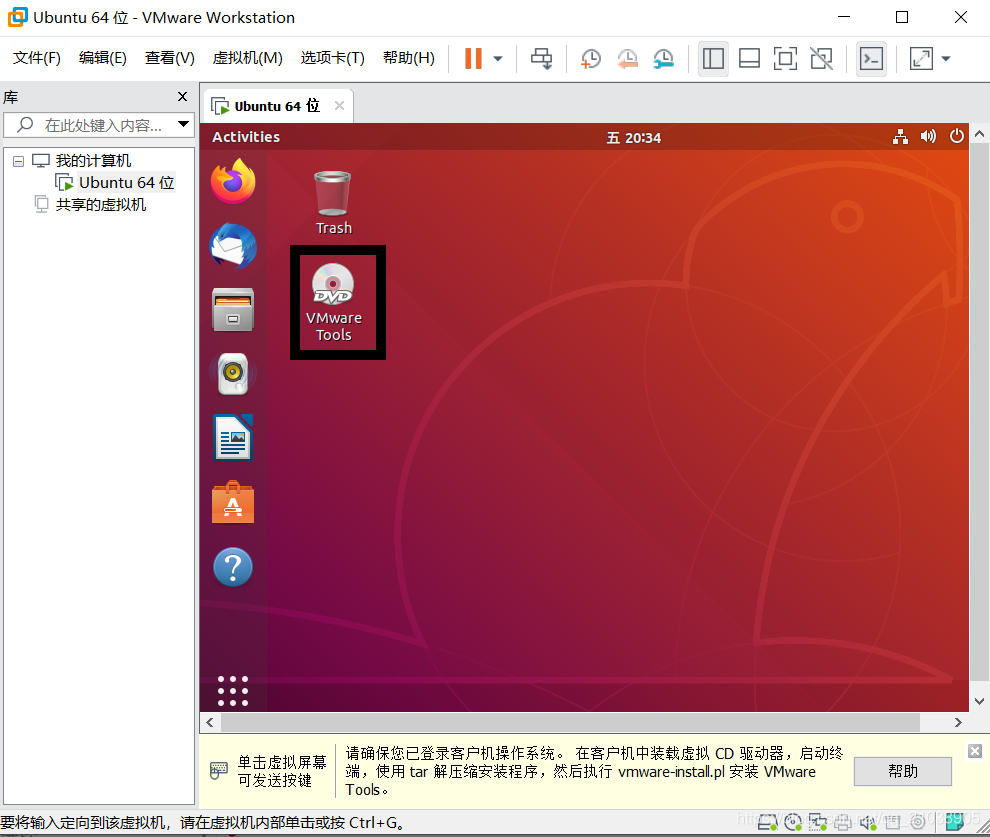Viewport: 990px width, 837px height.
Task: Click the stretch guest display icon
Action: pyautogui.click(x=921, y=59)
